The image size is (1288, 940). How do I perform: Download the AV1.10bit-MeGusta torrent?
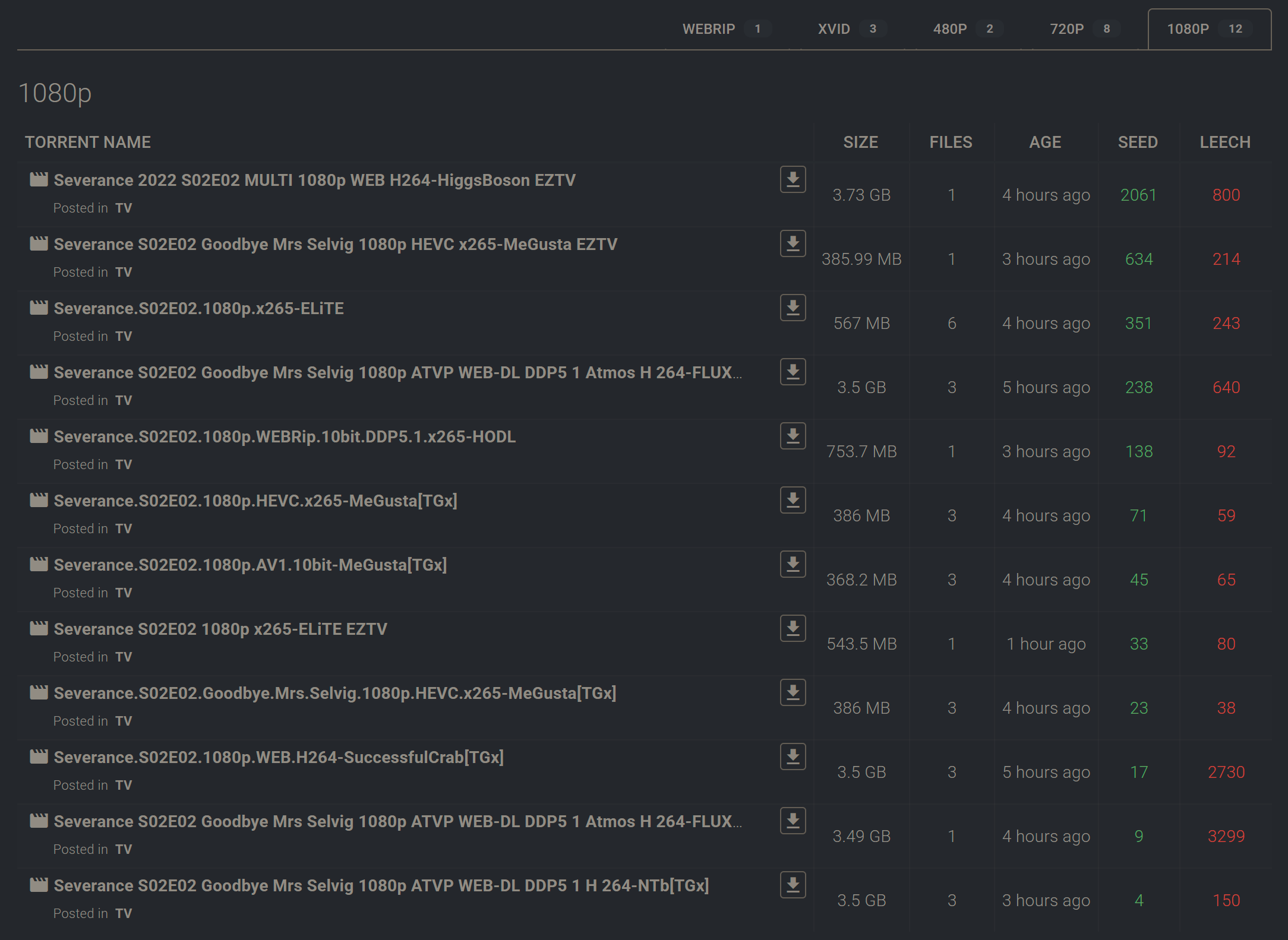793,564
